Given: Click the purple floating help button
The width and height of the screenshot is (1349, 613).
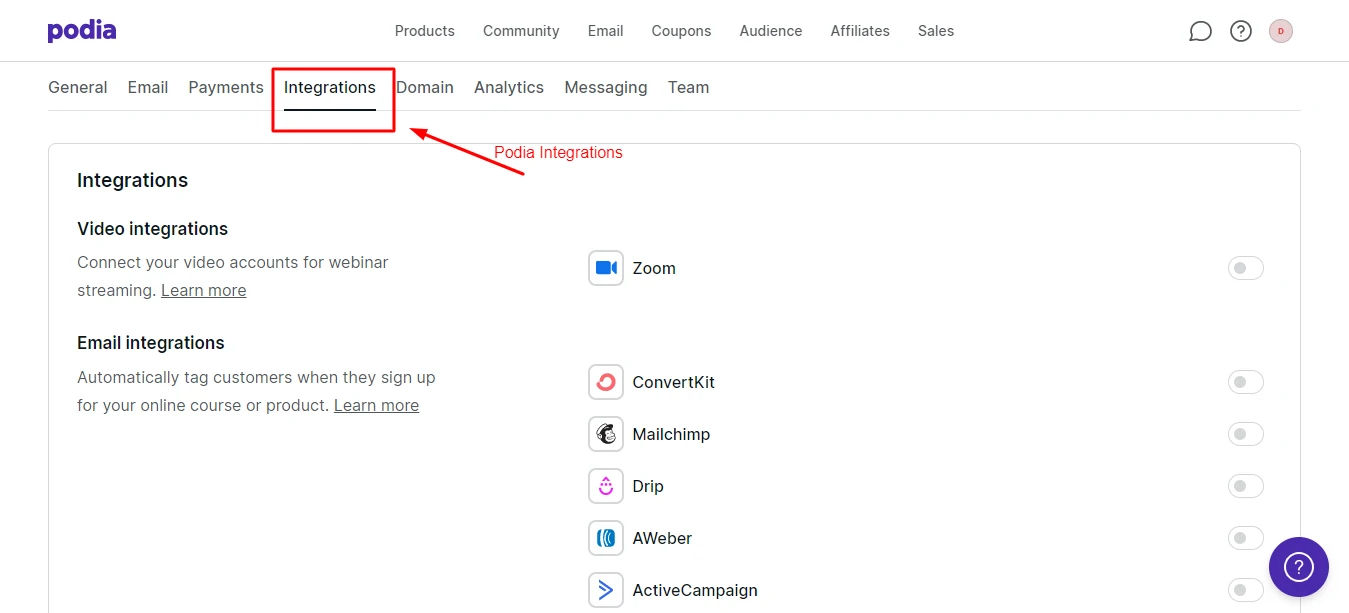Looking at the screenshot, I should pos(1299,567).
